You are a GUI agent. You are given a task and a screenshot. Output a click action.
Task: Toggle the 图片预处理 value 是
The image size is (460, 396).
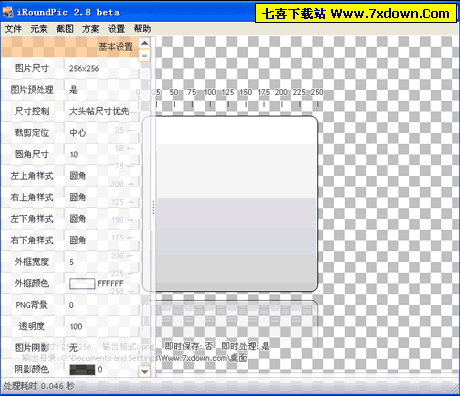pos(102,90)
